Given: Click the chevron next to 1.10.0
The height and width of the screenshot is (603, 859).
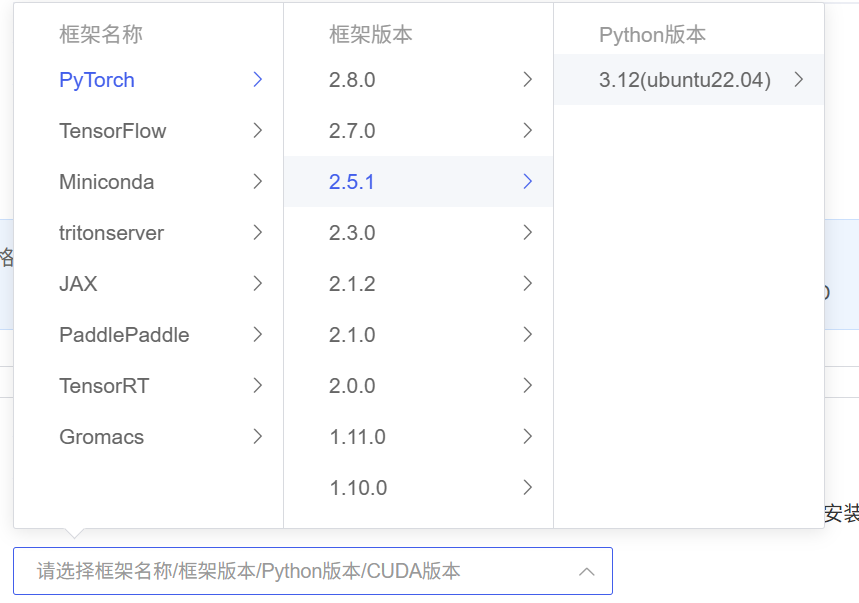Looking at the screenshot, I should (528, 487).
